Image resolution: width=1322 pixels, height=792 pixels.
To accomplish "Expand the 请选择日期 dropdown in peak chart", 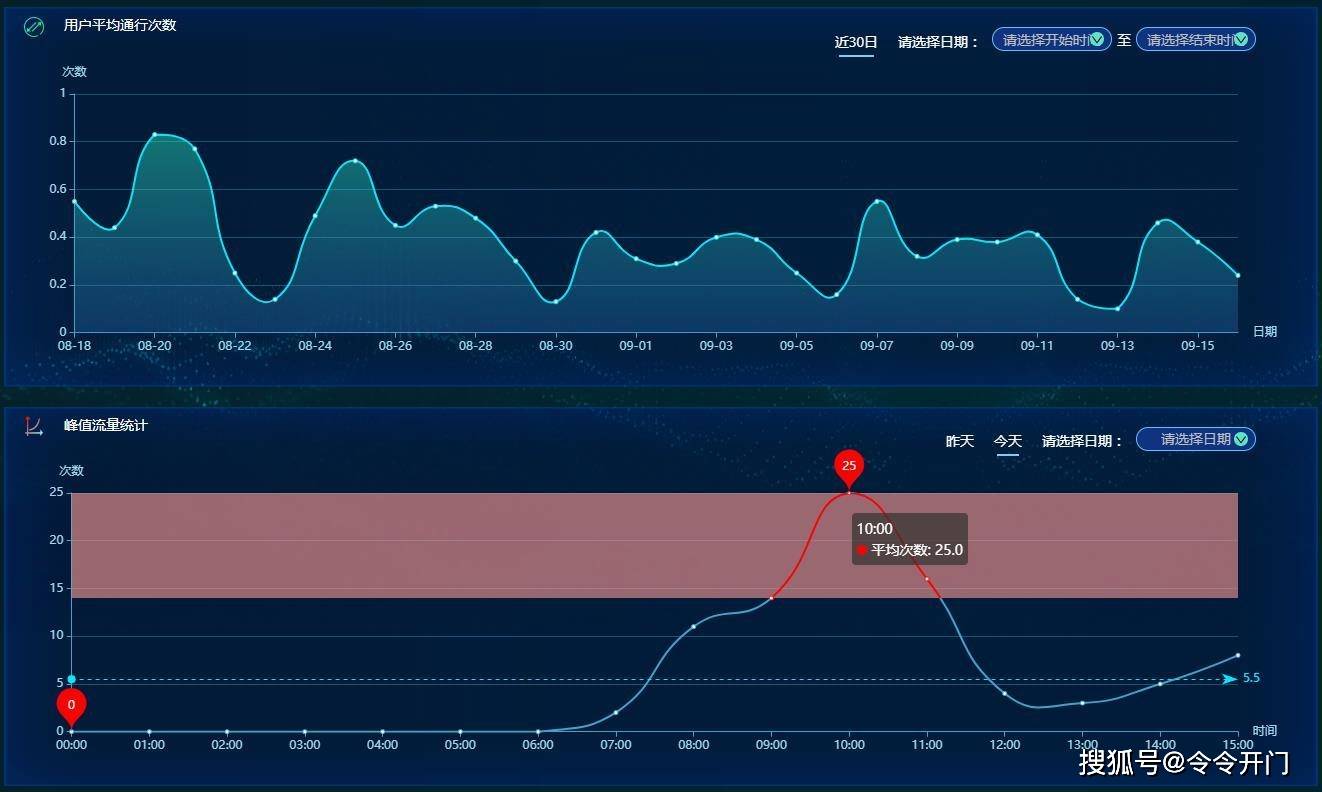I will [1194, 439].
